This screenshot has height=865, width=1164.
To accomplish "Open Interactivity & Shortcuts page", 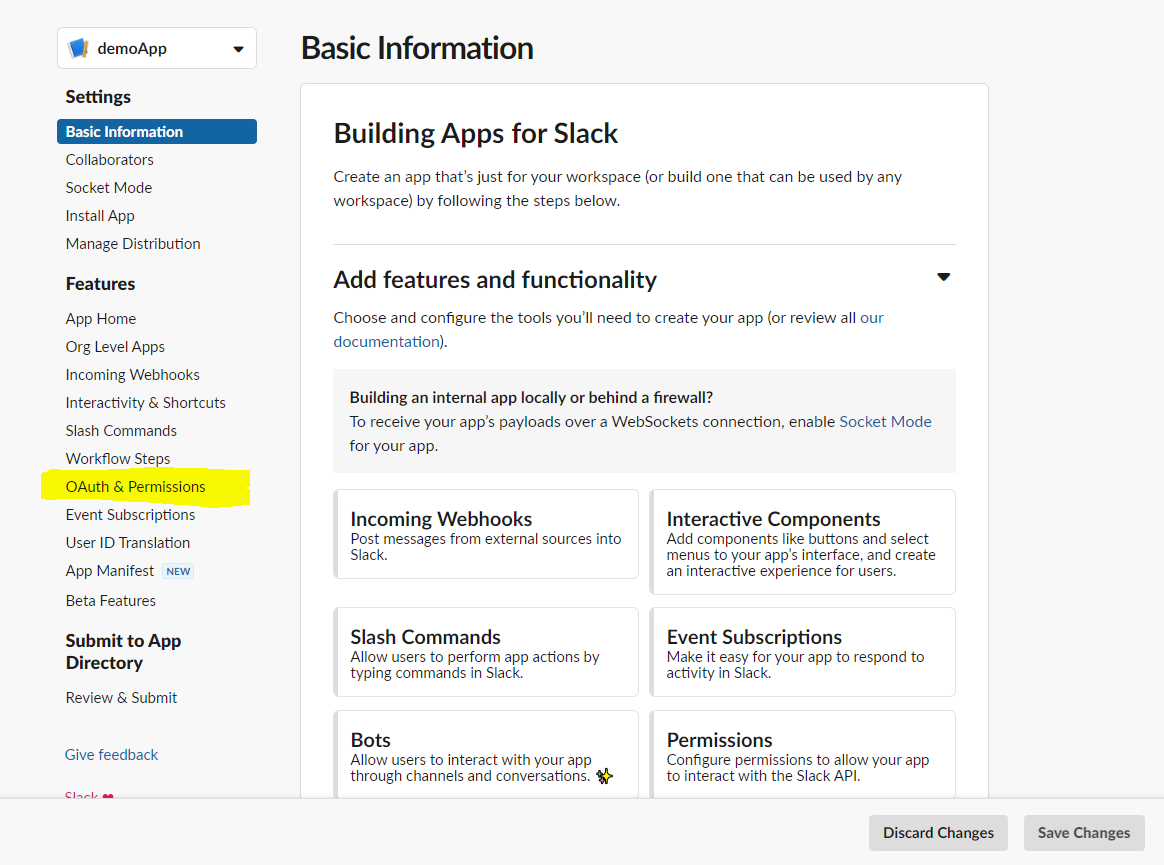I will coord(146,402).
